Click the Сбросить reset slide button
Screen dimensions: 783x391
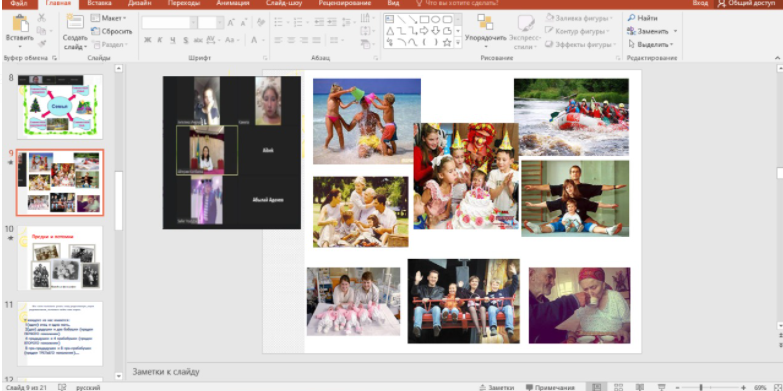[111, 31]
